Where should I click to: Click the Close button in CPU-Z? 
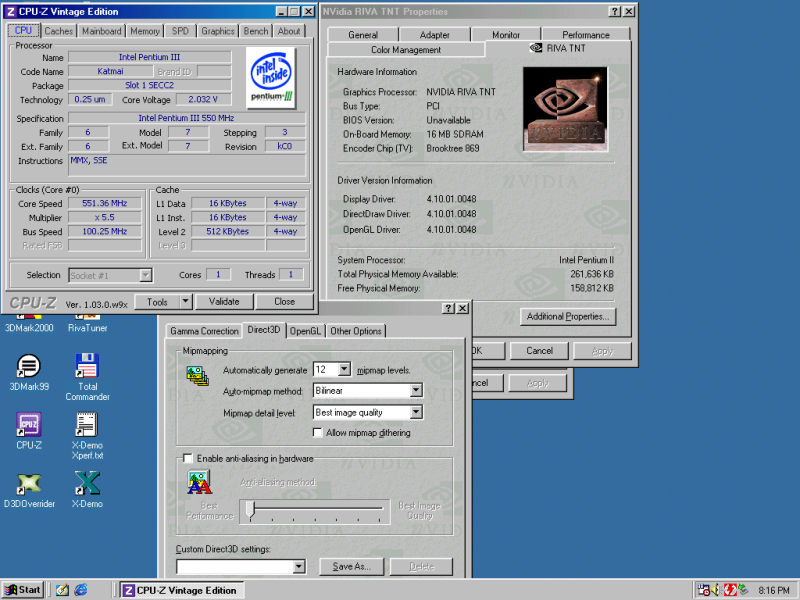[x=285, y=302]
